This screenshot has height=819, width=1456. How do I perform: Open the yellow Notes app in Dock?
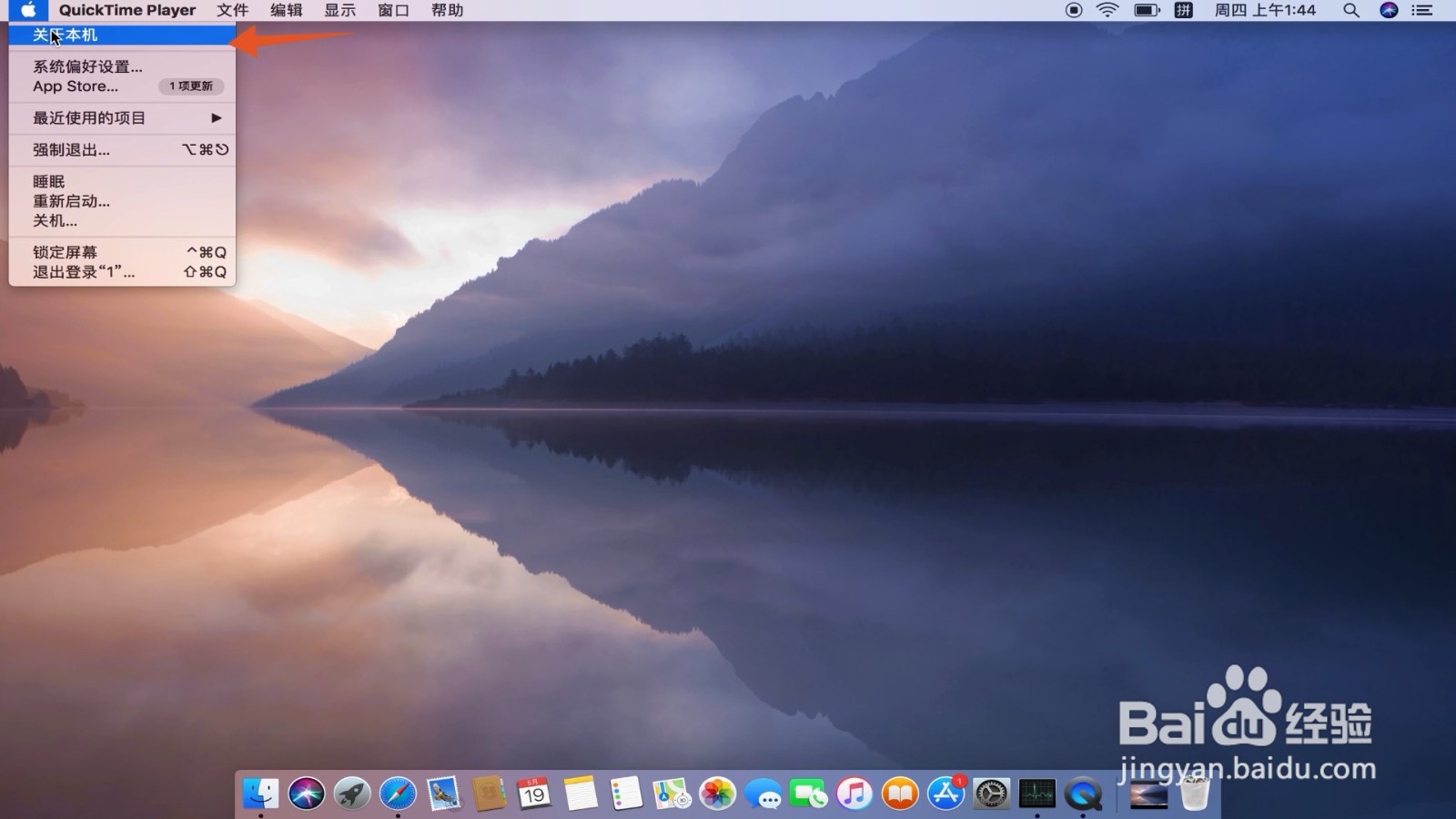point(581,794)
